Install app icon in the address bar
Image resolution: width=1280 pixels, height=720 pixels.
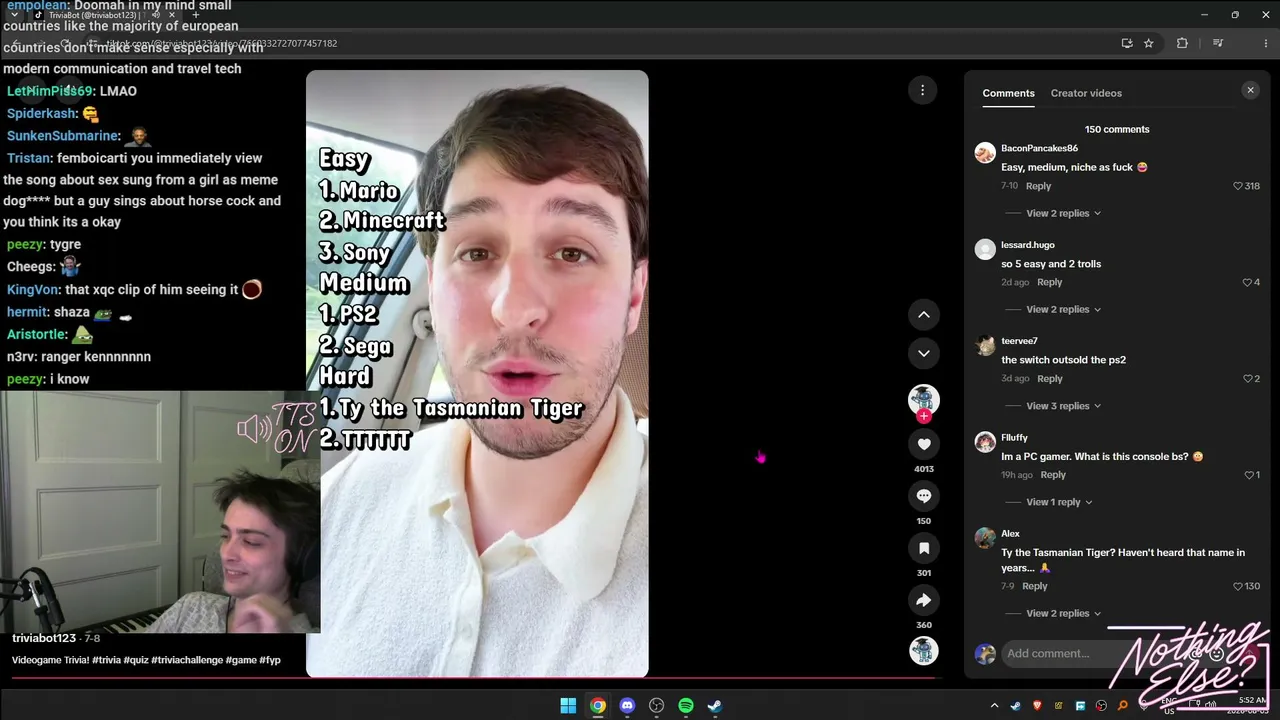point(1127,43)
